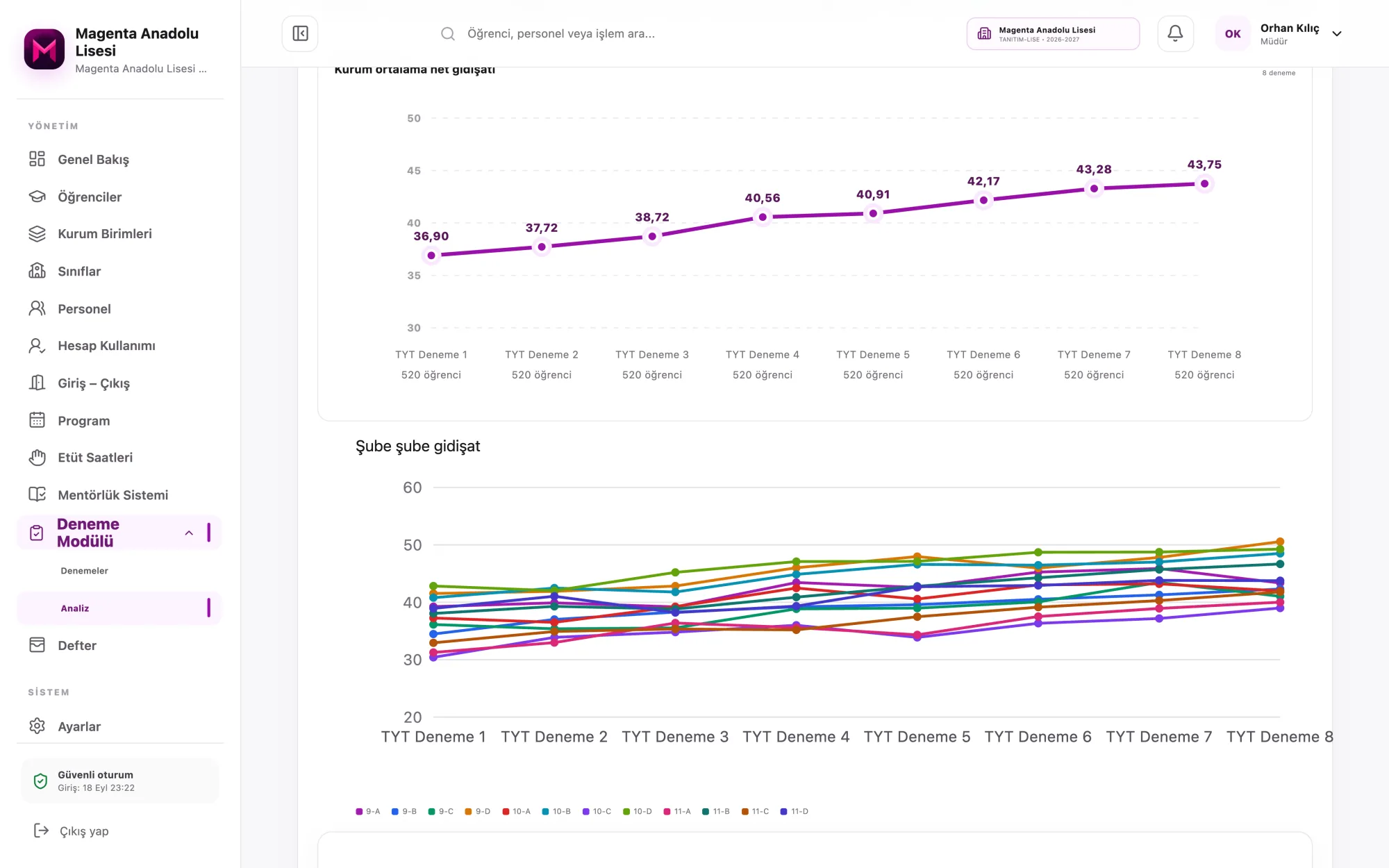Go to Etüt Saatleri menu label
This screenshot has height=868, width=1389.
95,458
